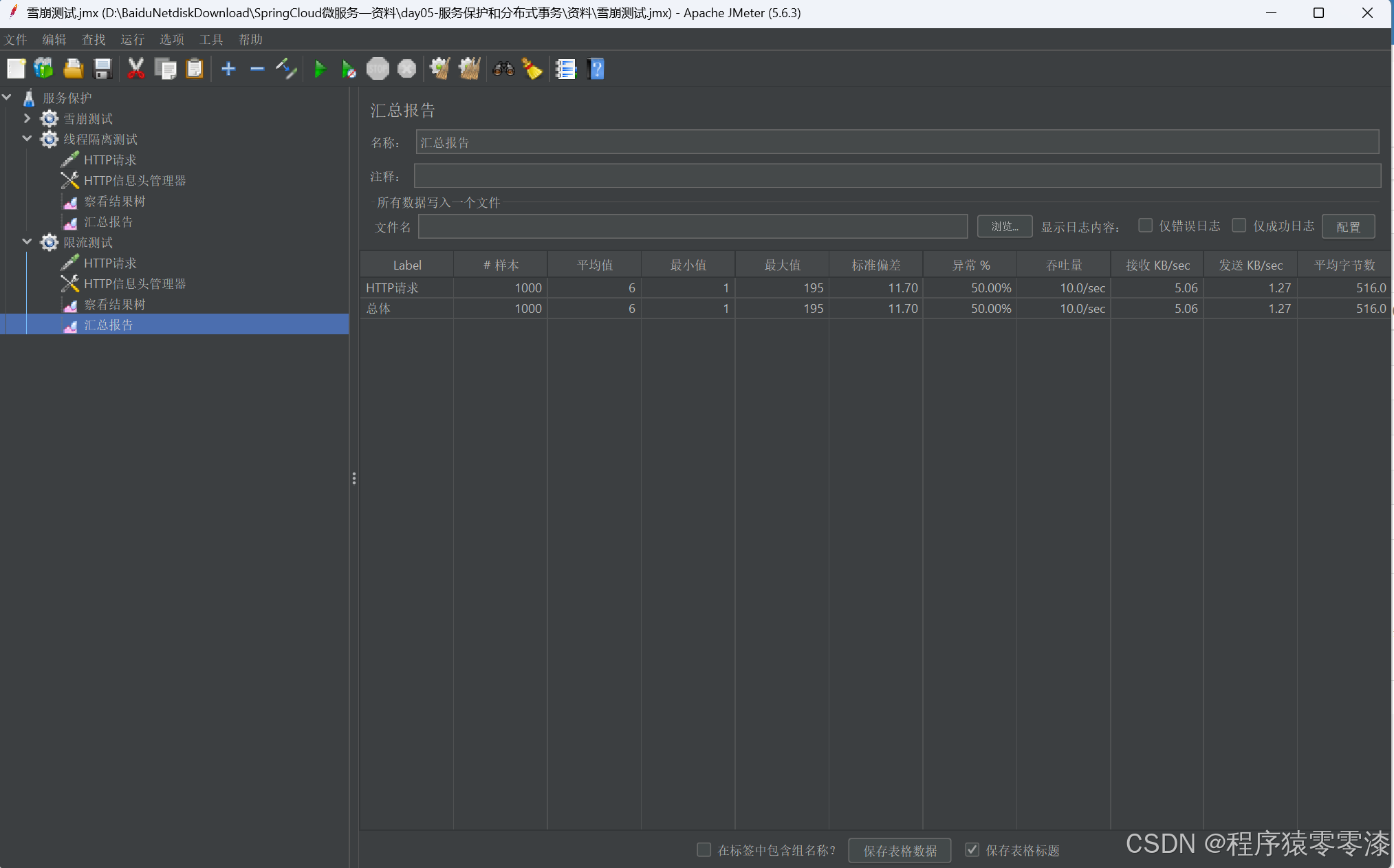
Task: Uncheck the 保存表格标题 checkbox
Action: click(972, 850)
